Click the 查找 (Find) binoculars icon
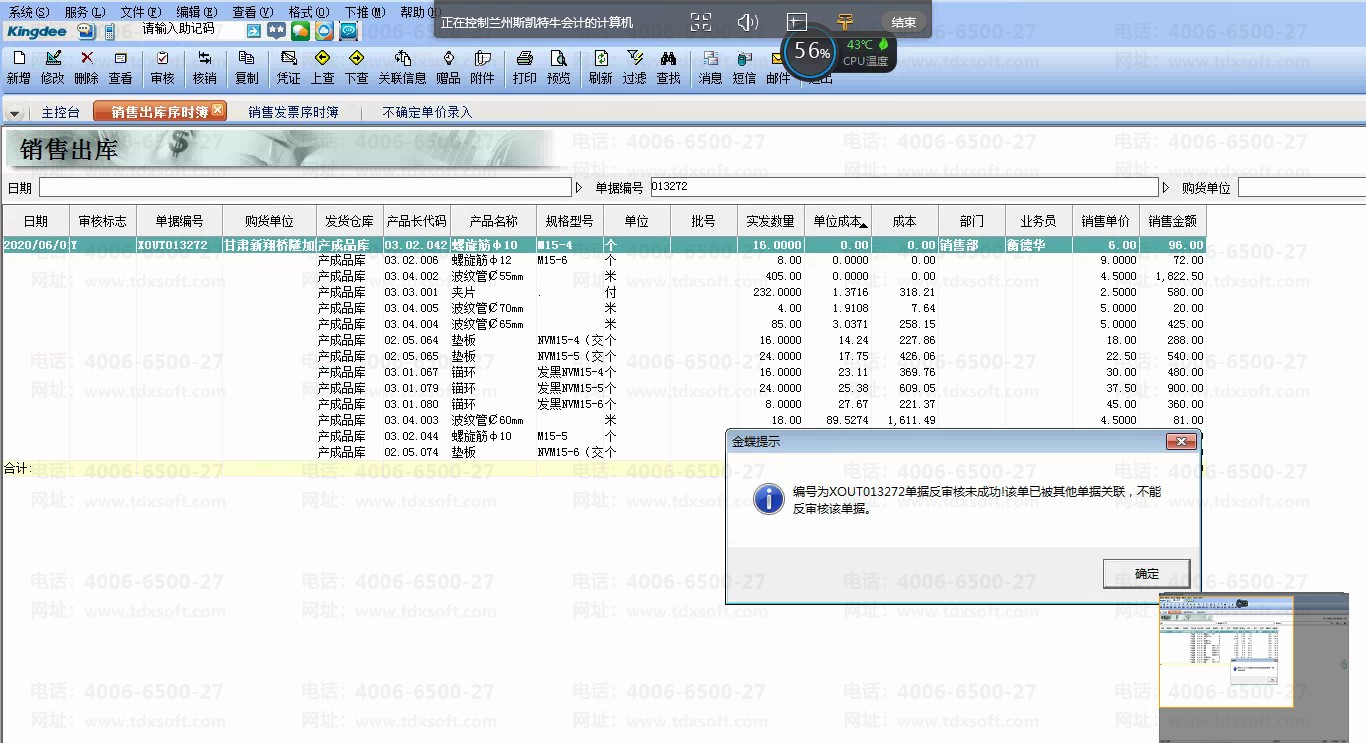 click(x=669, y=67)
